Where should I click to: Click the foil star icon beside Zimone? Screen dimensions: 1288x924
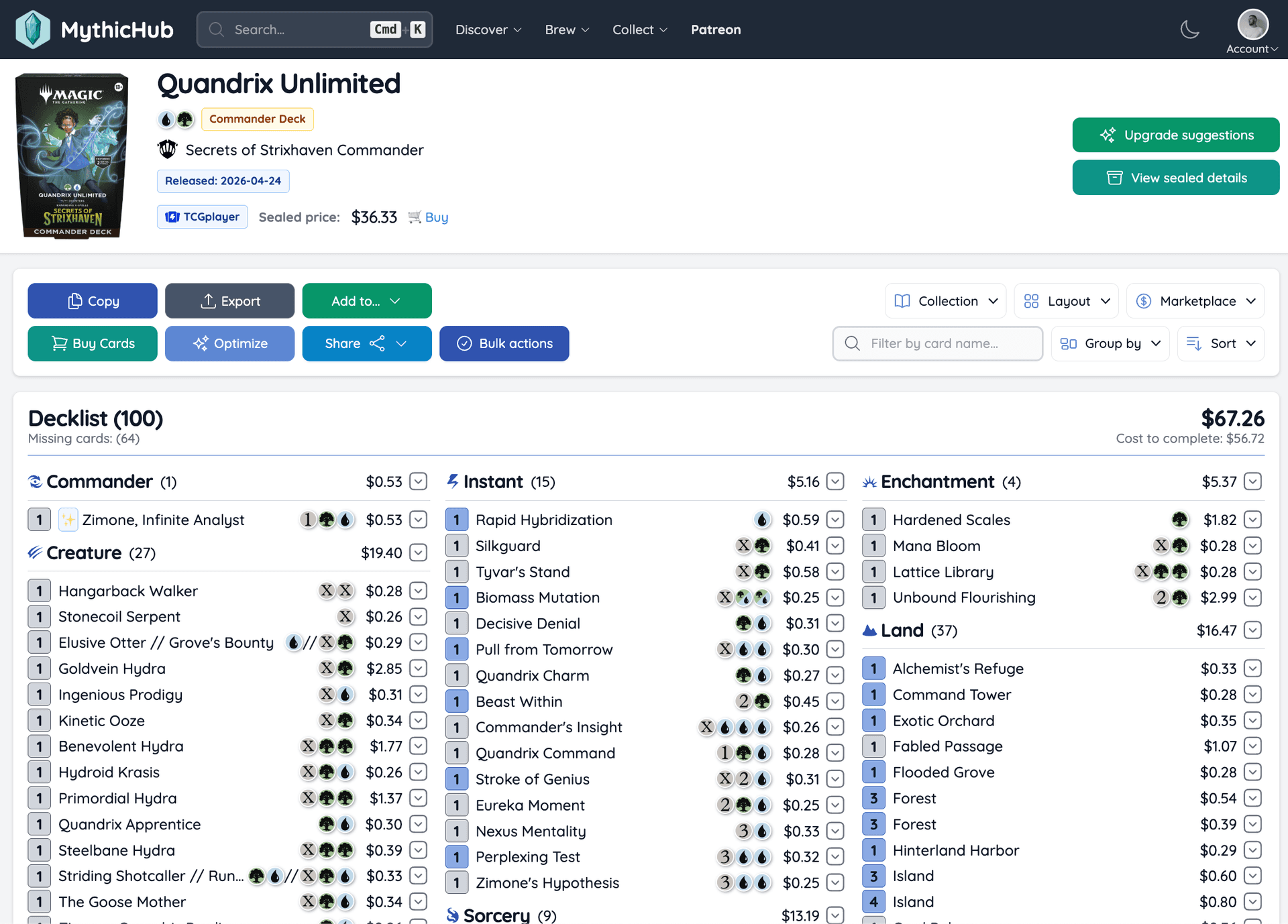[68, 520]
